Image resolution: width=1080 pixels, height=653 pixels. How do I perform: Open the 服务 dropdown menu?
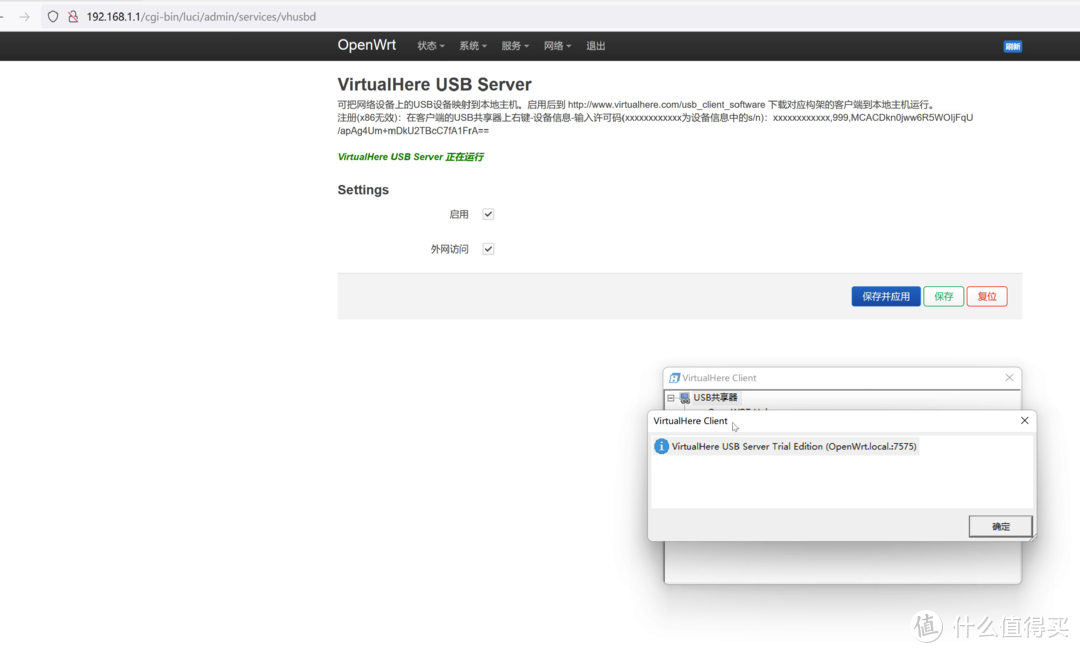coord(515,46)
